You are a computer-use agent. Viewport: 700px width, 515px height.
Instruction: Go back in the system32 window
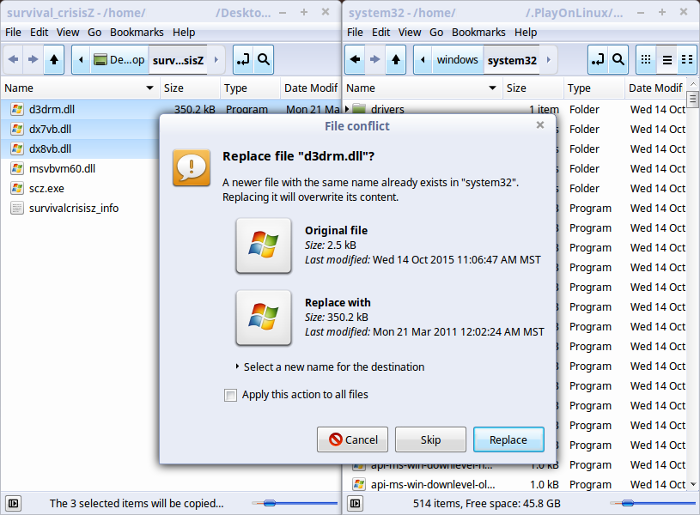tap(355, 59)
